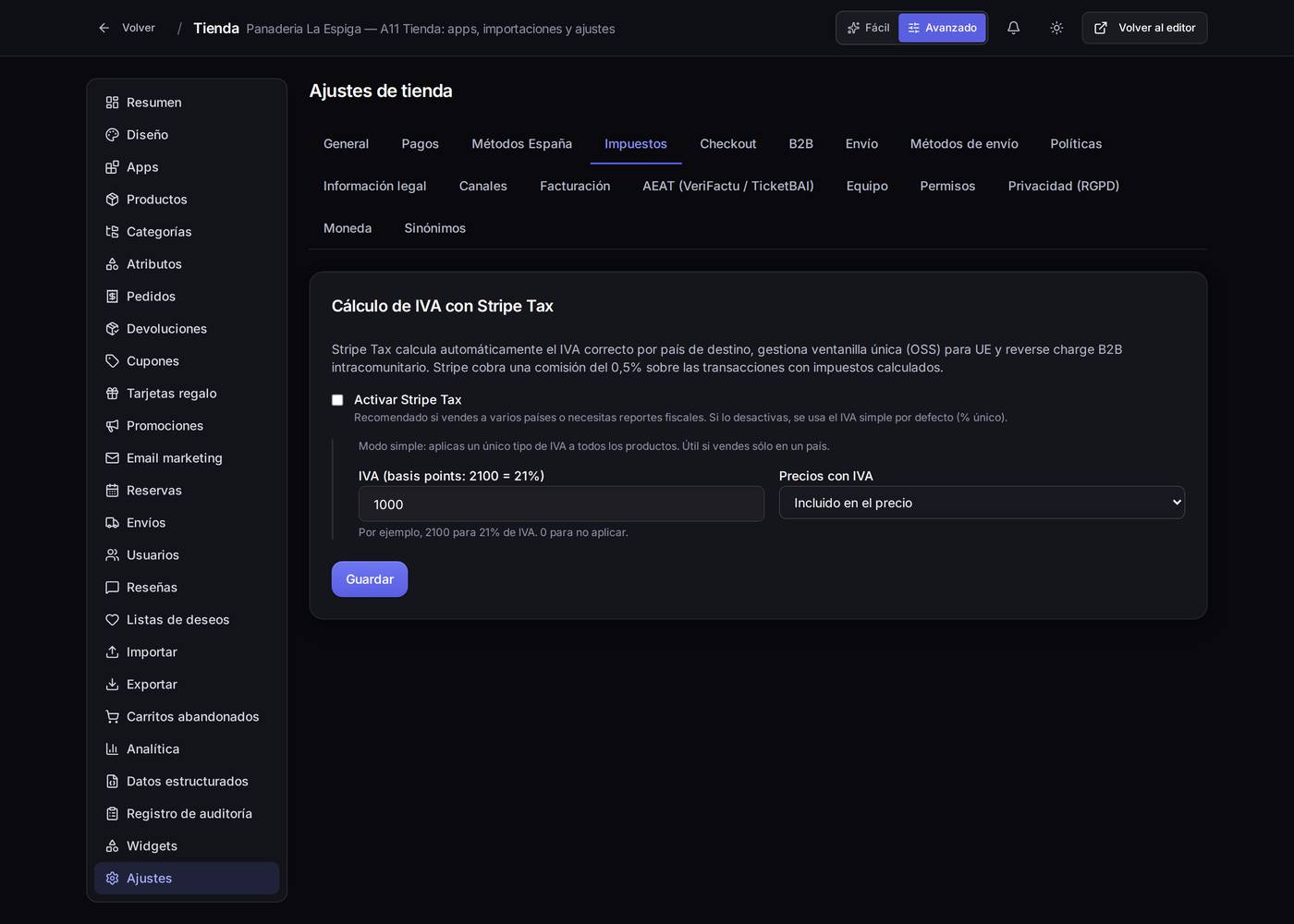Image resolution: width=1294 pixels, height=924 pixels.
Task: Click the Diseño palette icon
Action: click(x=112, y=135)
